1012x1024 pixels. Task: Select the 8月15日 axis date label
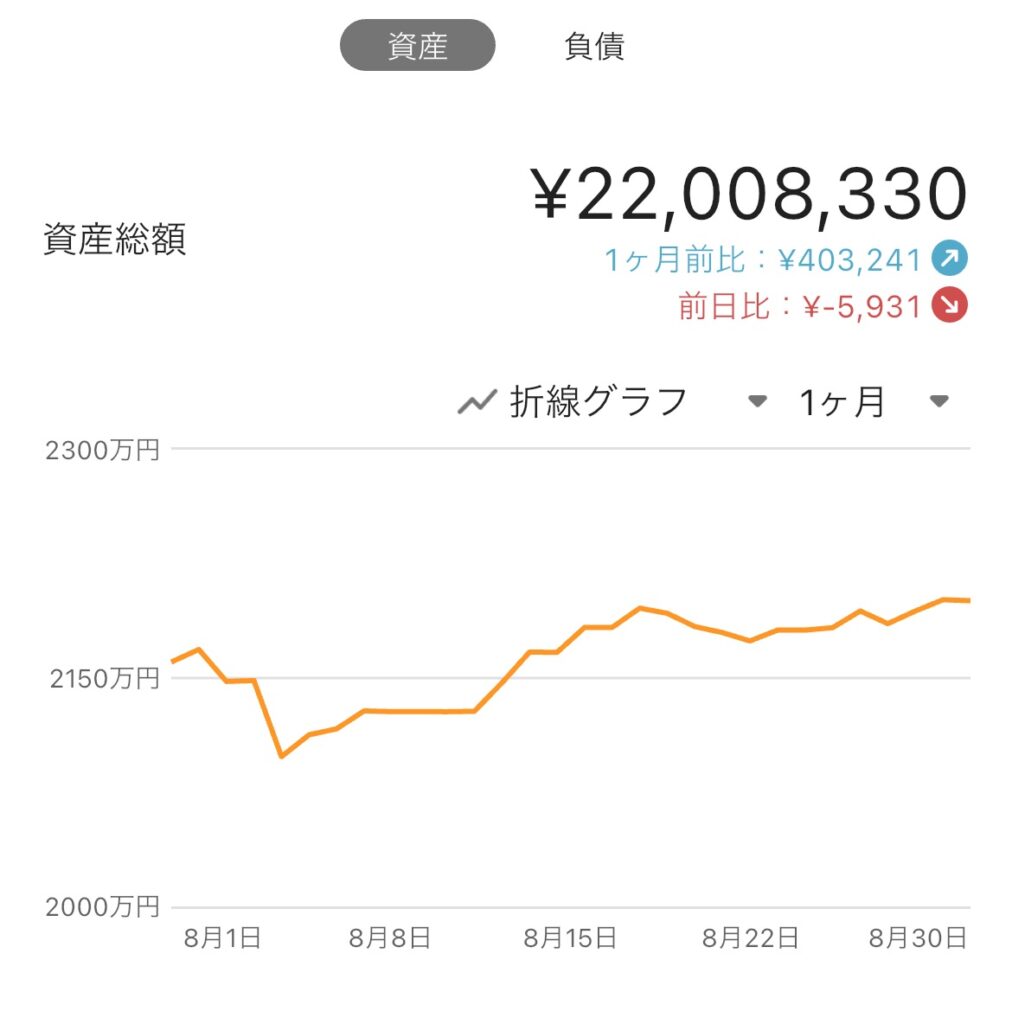(x=570, y=938)
